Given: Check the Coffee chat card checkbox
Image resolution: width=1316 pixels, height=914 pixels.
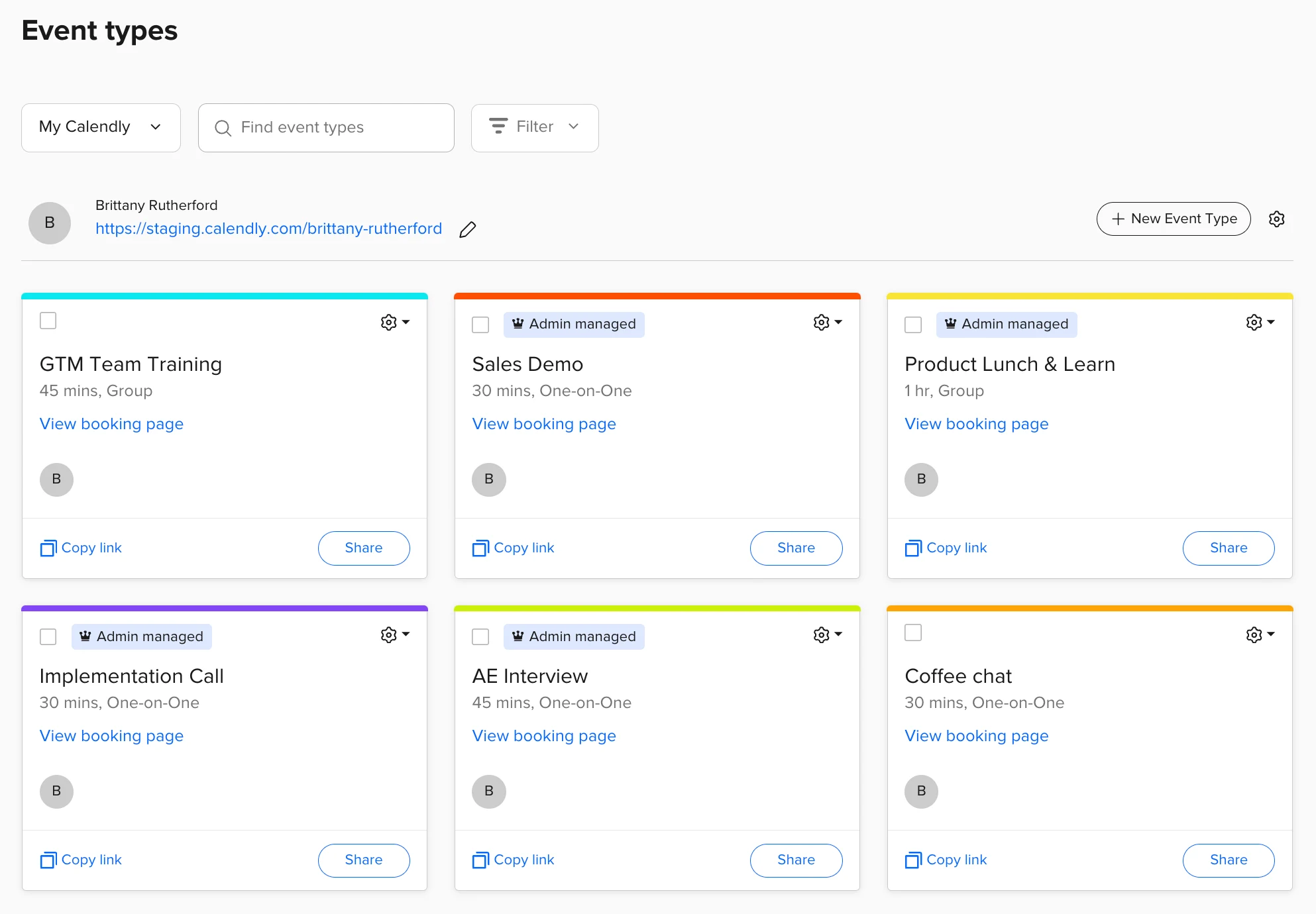Looking at the screenshot, I should click(x=913, y=633).
